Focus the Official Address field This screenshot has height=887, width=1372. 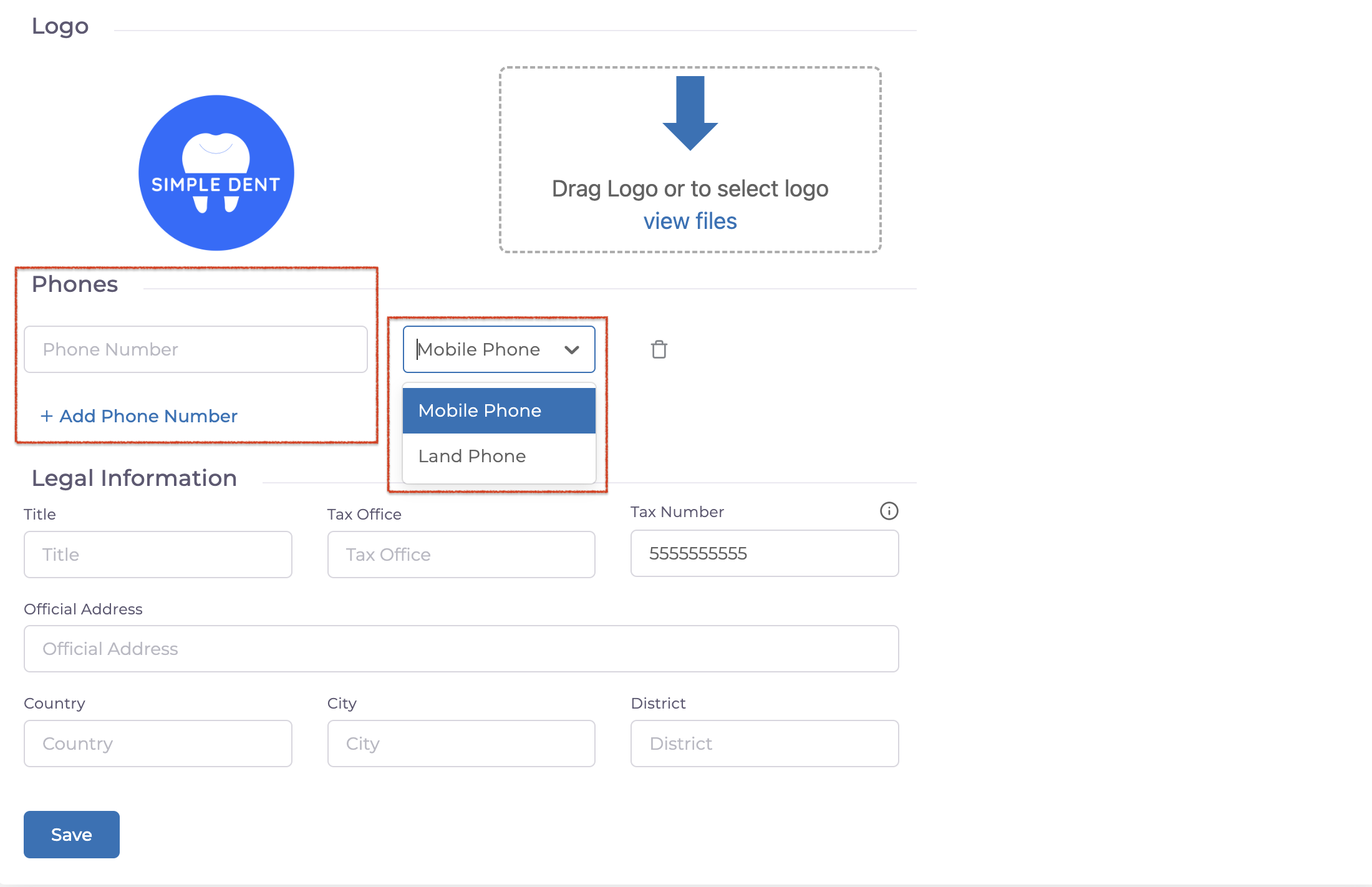461,649
